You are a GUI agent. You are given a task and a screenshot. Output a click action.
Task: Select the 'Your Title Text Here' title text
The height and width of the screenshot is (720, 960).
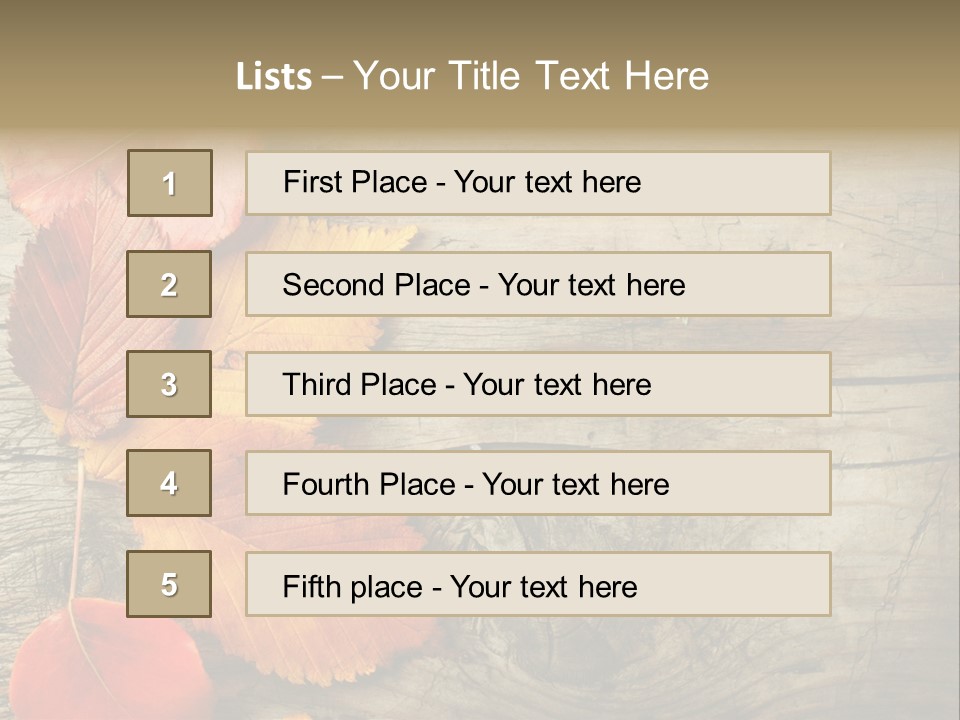point(531,76)
